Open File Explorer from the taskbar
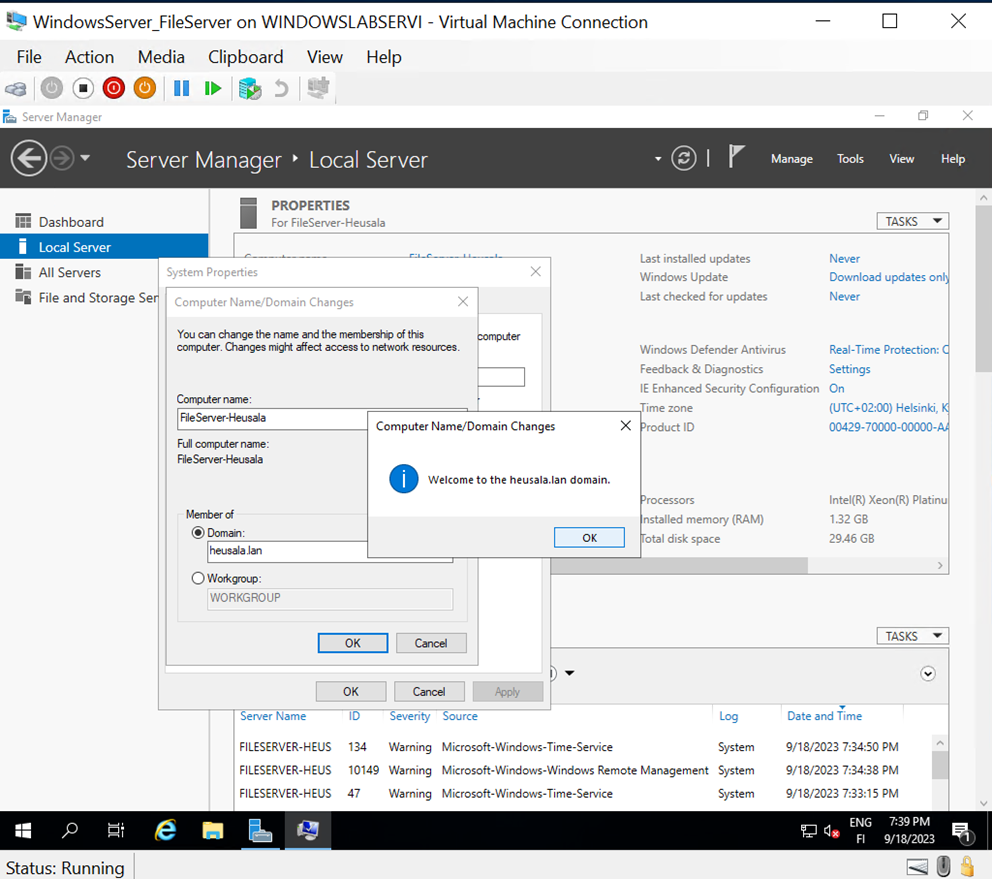 213,831
